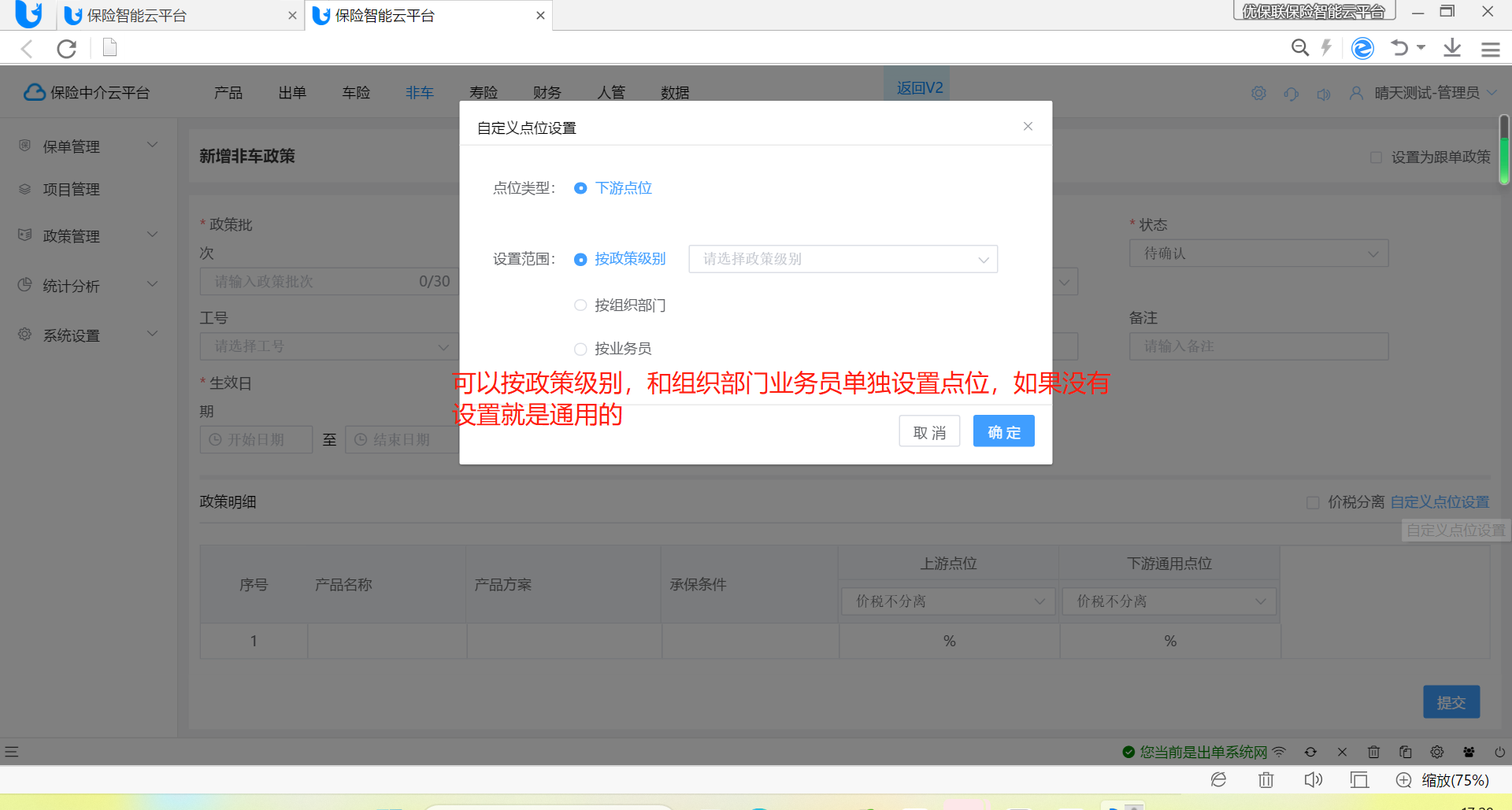Click the power icon in bottom app bar
The image size is (1512, 810).
click(1499, 752)
